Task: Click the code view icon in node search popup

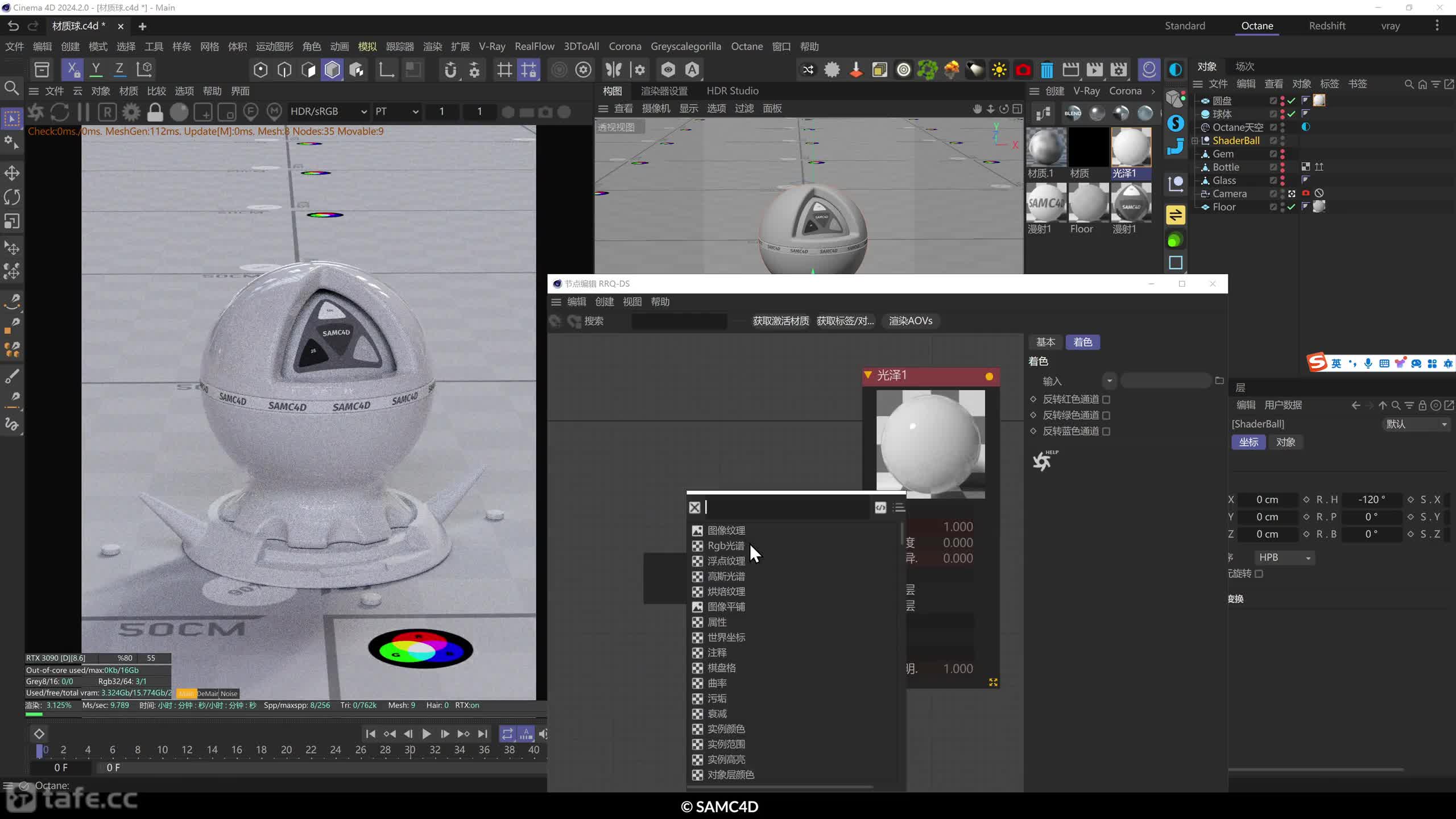Action: pyautogui.click(x=880, y=507)
